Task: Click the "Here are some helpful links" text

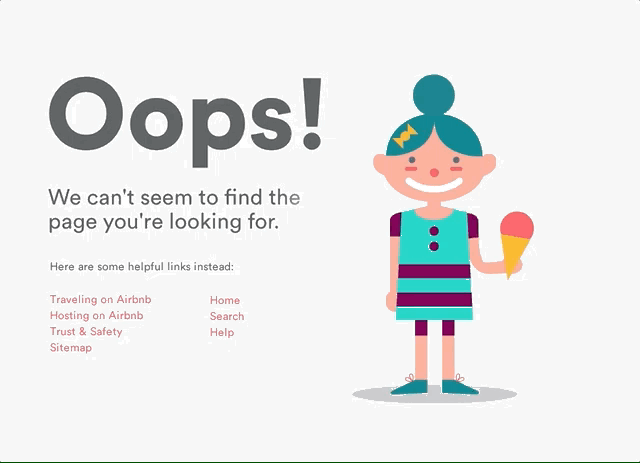Action: point(142,267)
